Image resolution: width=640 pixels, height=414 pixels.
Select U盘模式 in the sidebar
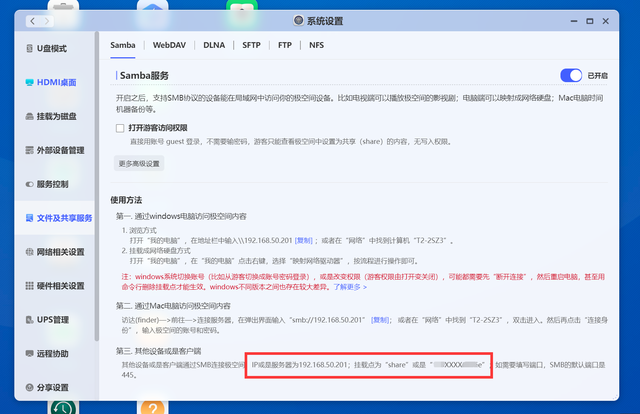[55, 49]
